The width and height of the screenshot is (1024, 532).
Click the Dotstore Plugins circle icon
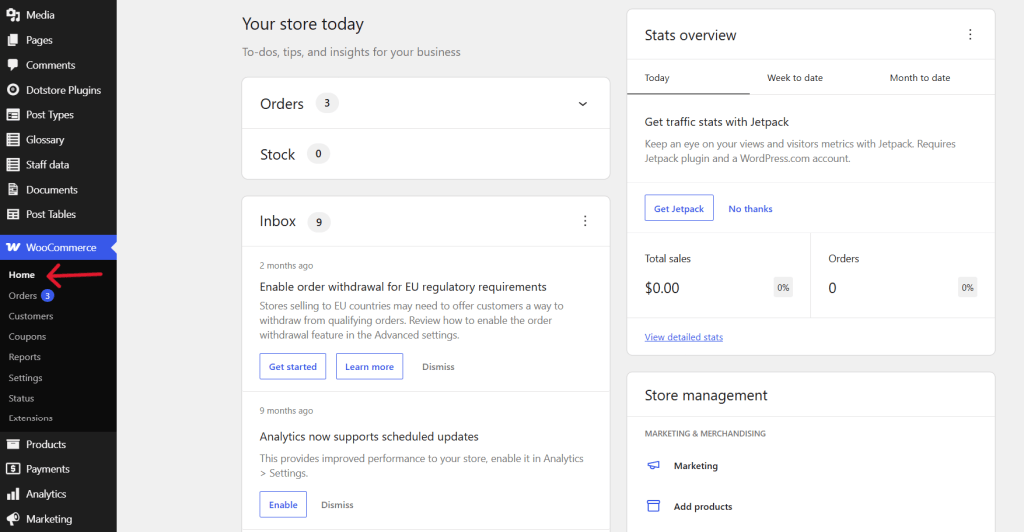[x=13, y=89]
